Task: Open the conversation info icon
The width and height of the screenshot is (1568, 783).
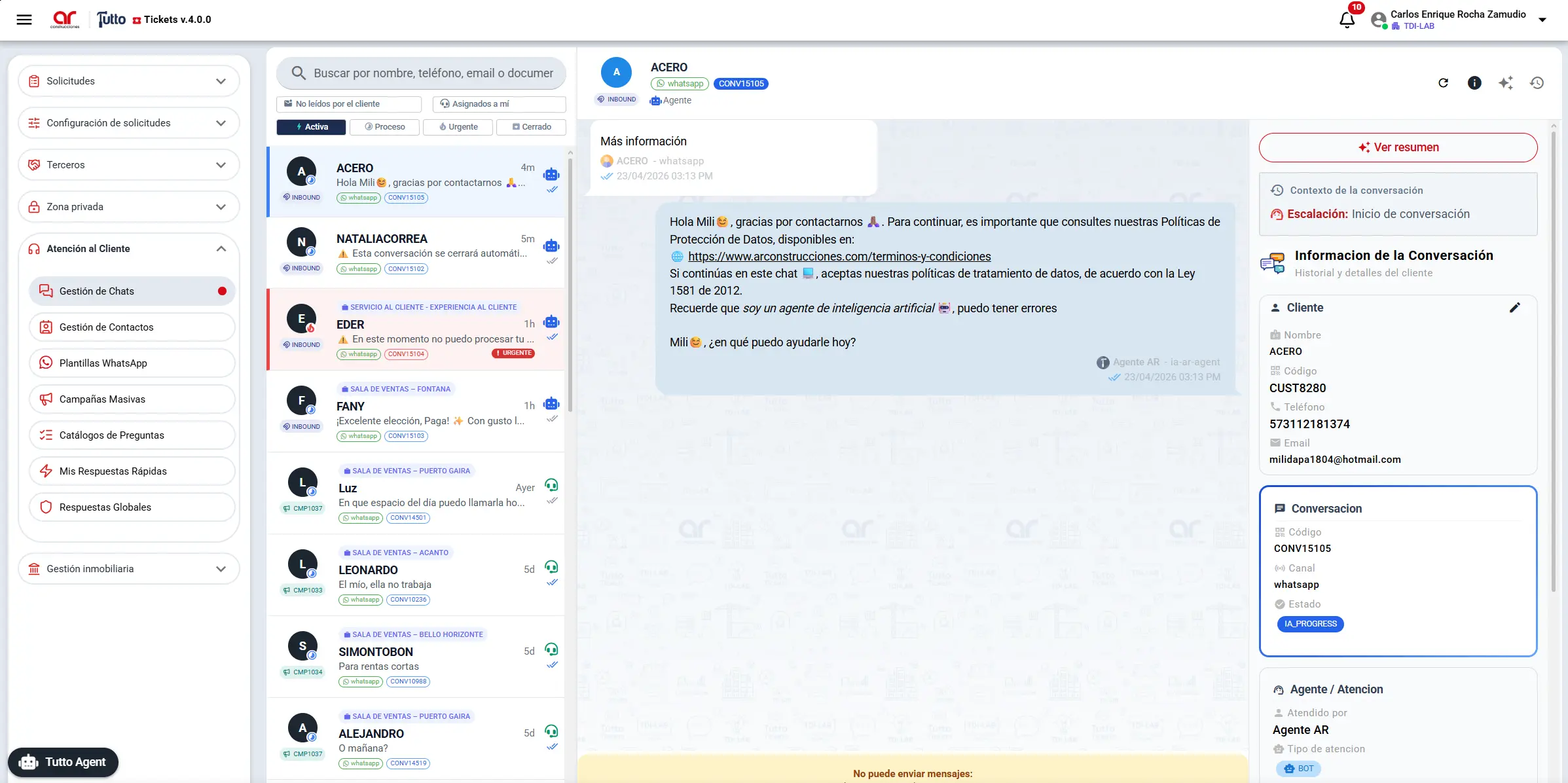Action: pos(1474,83)
